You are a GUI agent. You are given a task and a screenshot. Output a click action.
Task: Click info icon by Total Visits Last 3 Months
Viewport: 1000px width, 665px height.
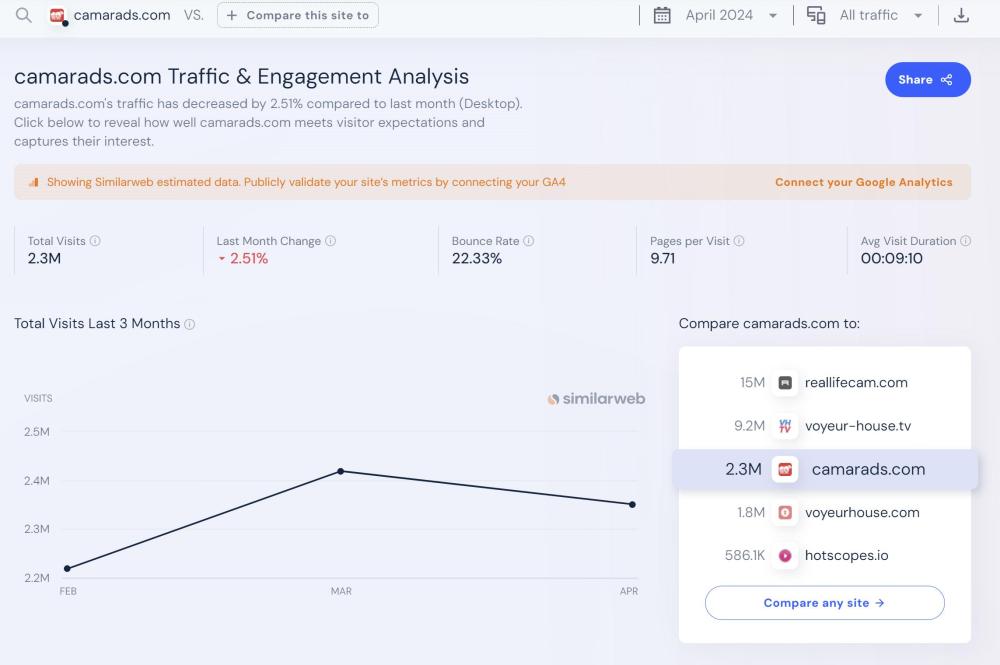190,324
